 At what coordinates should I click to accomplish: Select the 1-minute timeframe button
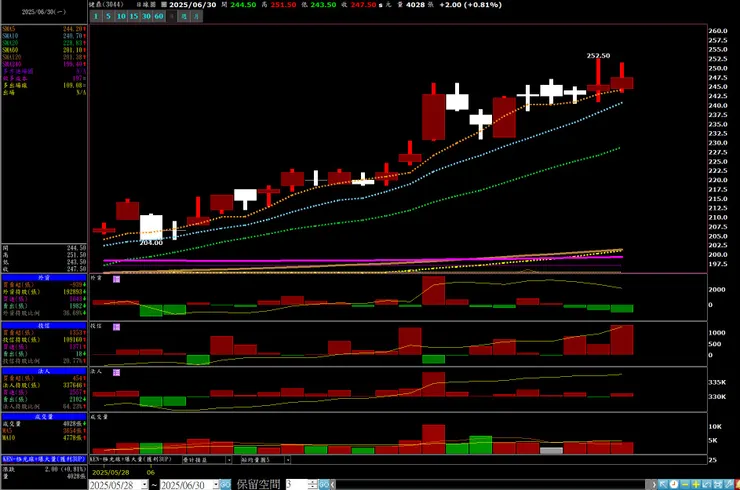[x=96, y=17]
